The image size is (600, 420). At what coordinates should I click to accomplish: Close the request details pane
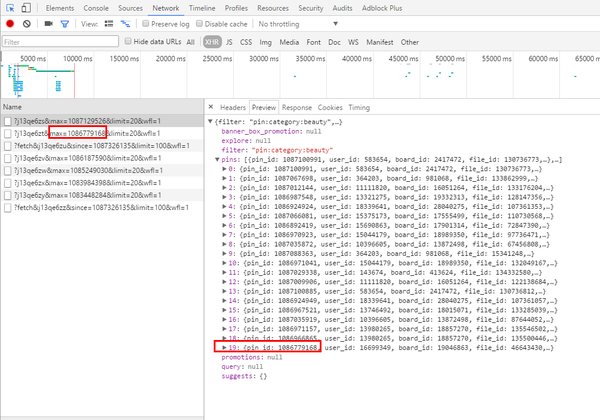[x=211, y=107]
